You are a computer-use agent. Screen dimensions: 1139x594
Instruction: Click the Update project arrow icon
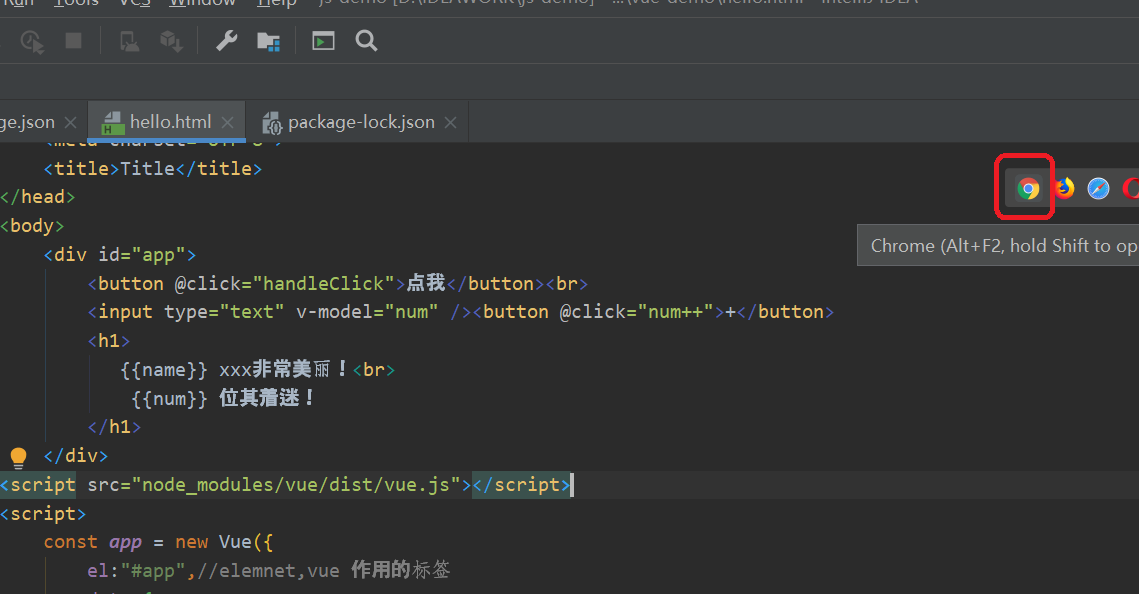171,41
